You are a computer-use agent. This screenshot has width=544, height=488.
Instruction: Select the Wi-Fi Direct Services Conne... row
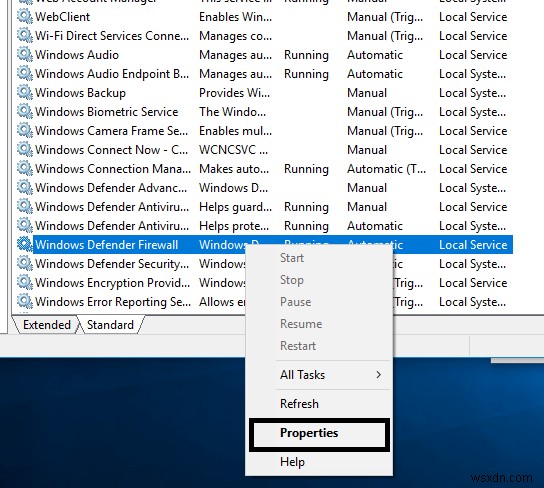265,36
